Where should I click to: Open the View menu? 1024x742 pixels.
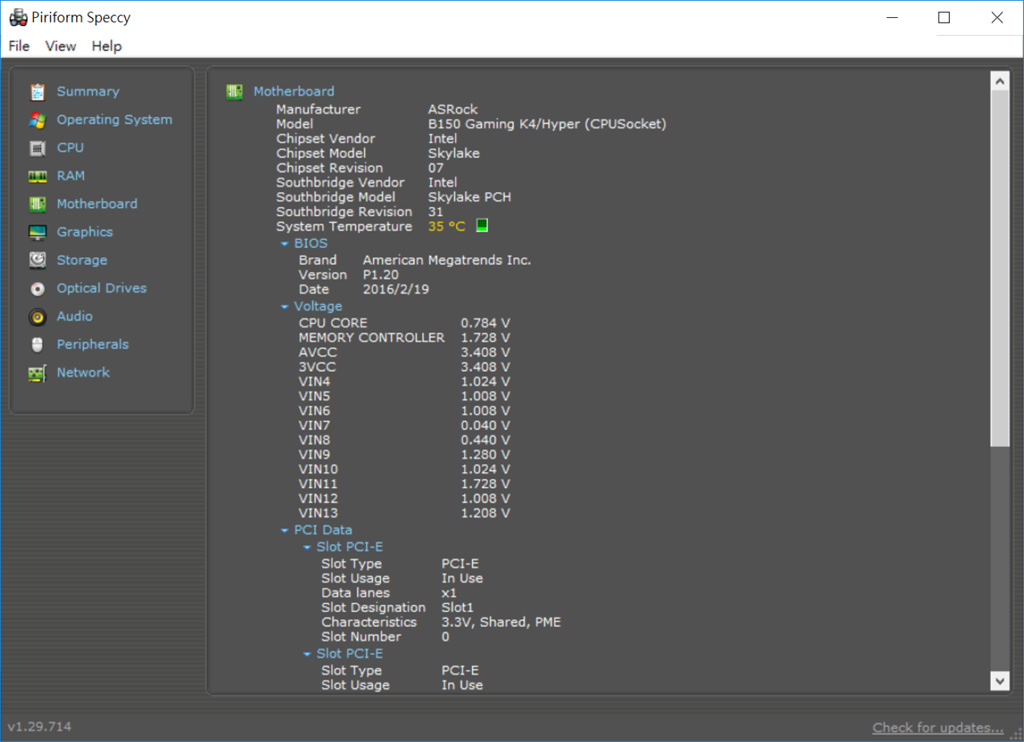tap(61, 46)
